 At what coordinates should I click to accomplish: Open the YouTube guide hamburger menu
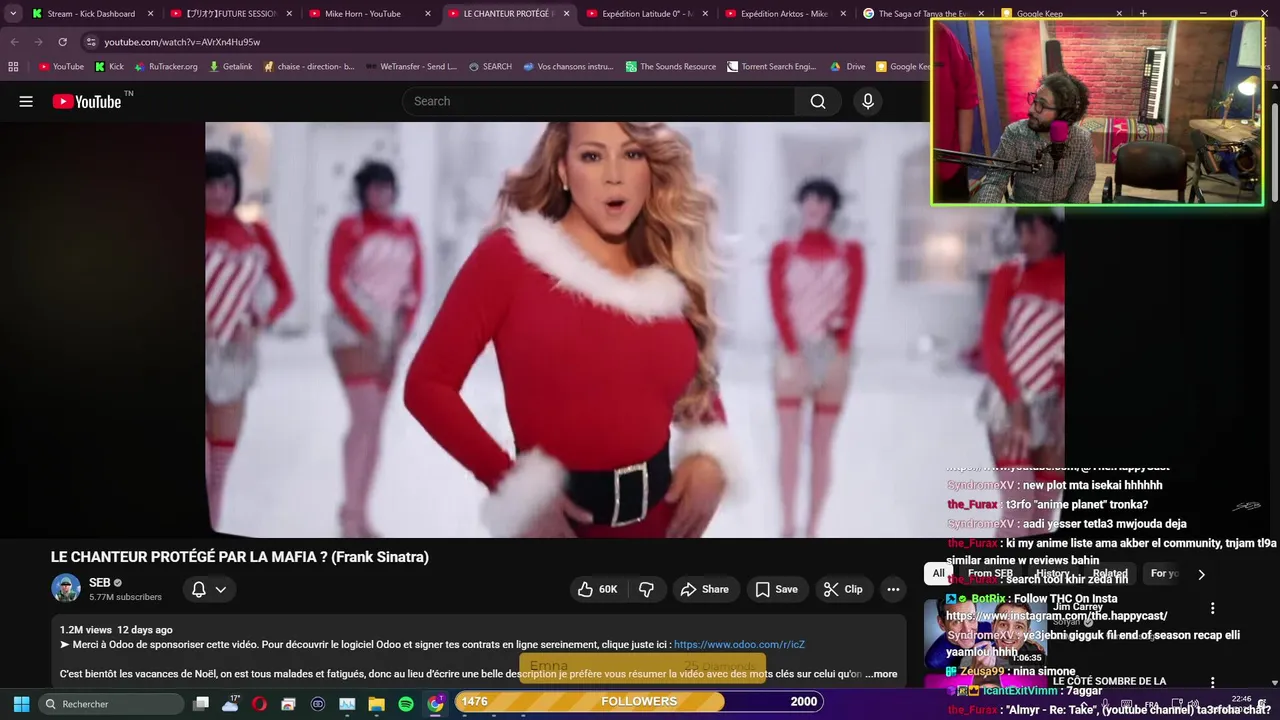[x=26, y=101]
